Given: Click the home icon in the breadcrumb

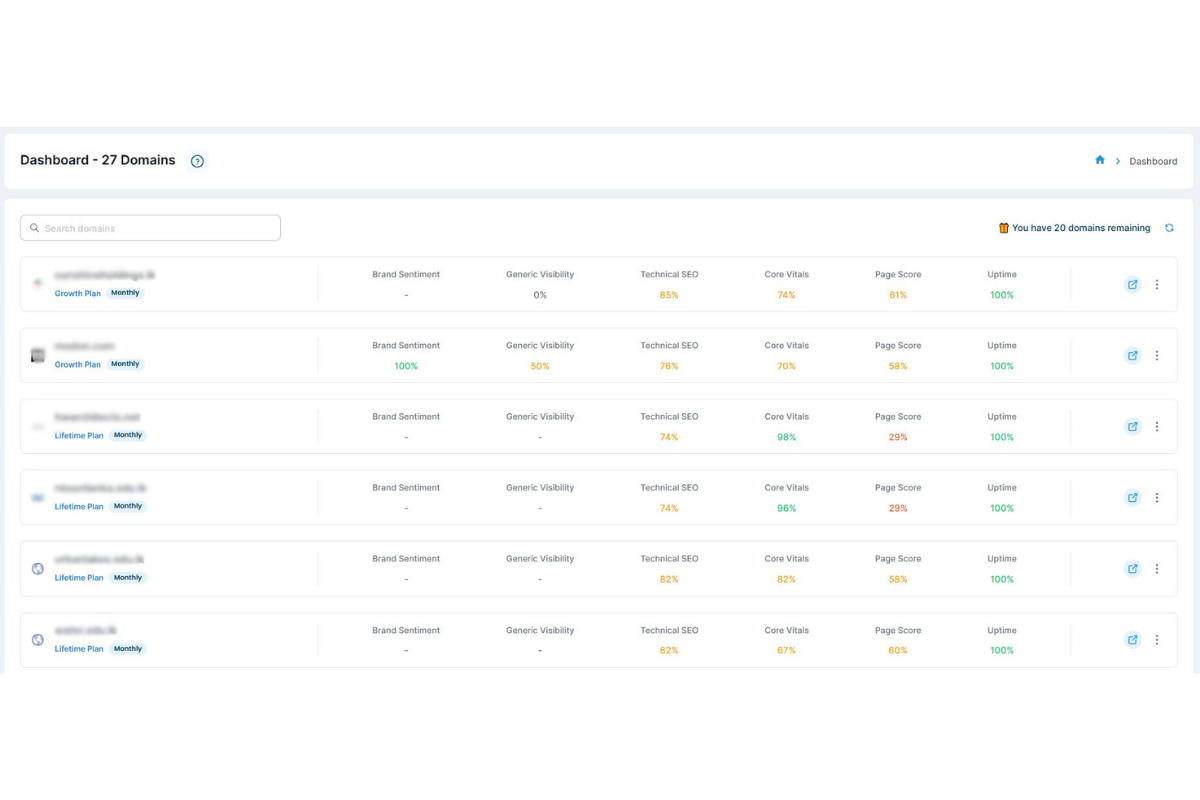Looking at the screenshot, I should (1099, 160).
